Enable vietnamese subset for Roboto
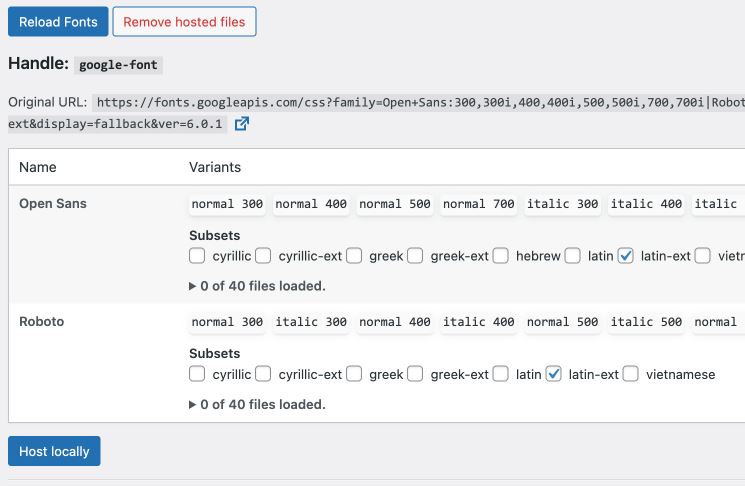The height and width of the screenshot is (486, 745). tap(630, 374)
